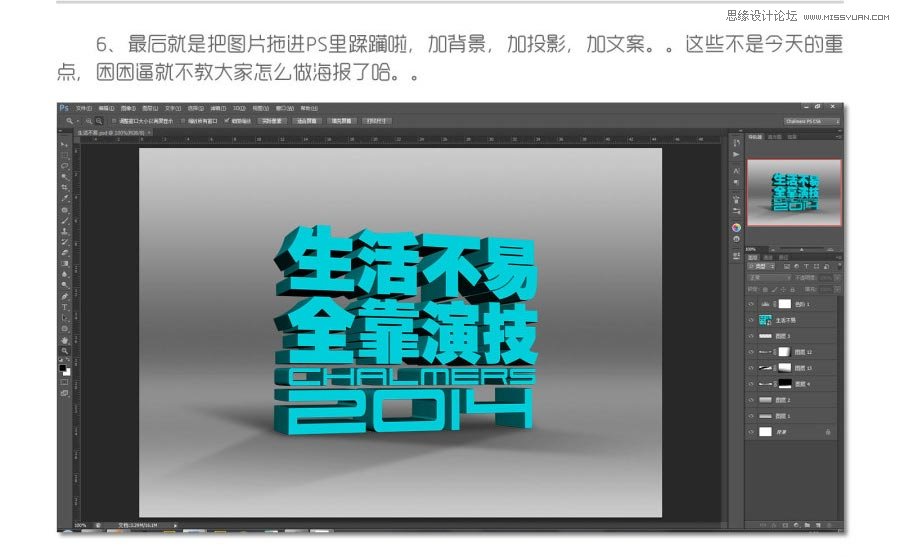The height and width of the screenshot is (558, 900).
Task: Select the Zoom tool in toolbox
Action: coord(65,352)
